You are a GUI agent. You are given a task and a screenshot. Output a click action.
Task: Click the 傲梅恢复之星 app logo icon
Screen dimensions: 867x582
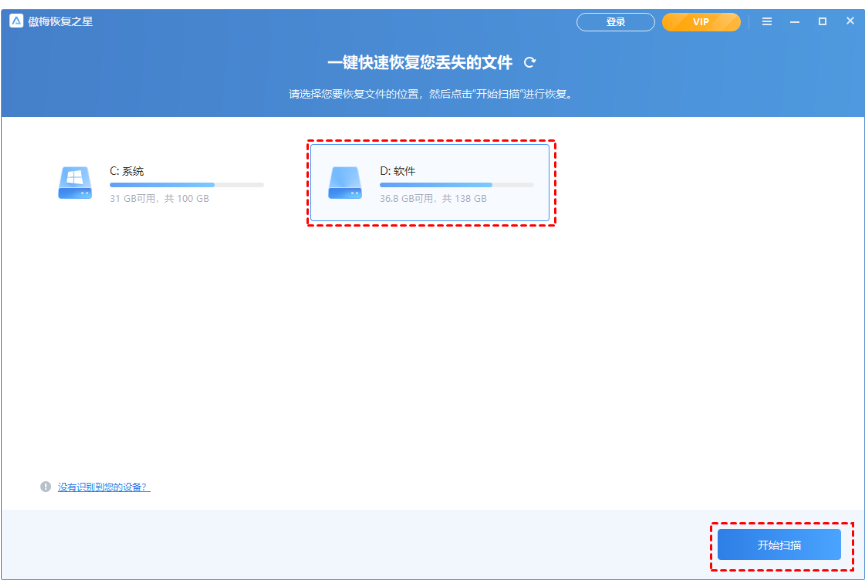click(17, 21)
